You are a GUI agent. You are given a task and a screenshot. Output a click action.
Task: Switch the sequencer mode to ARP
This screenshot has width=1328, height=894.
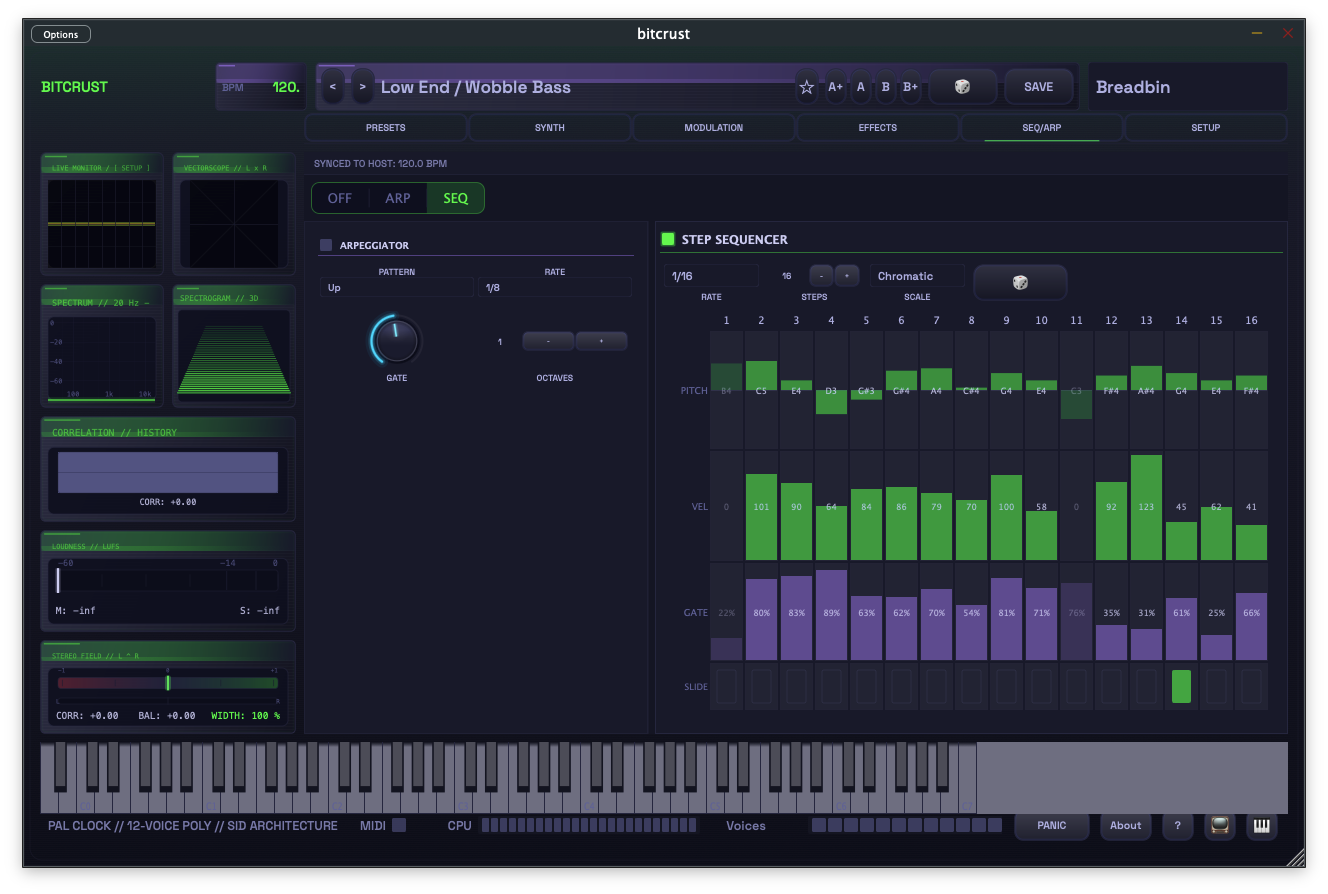pos(397,198)
